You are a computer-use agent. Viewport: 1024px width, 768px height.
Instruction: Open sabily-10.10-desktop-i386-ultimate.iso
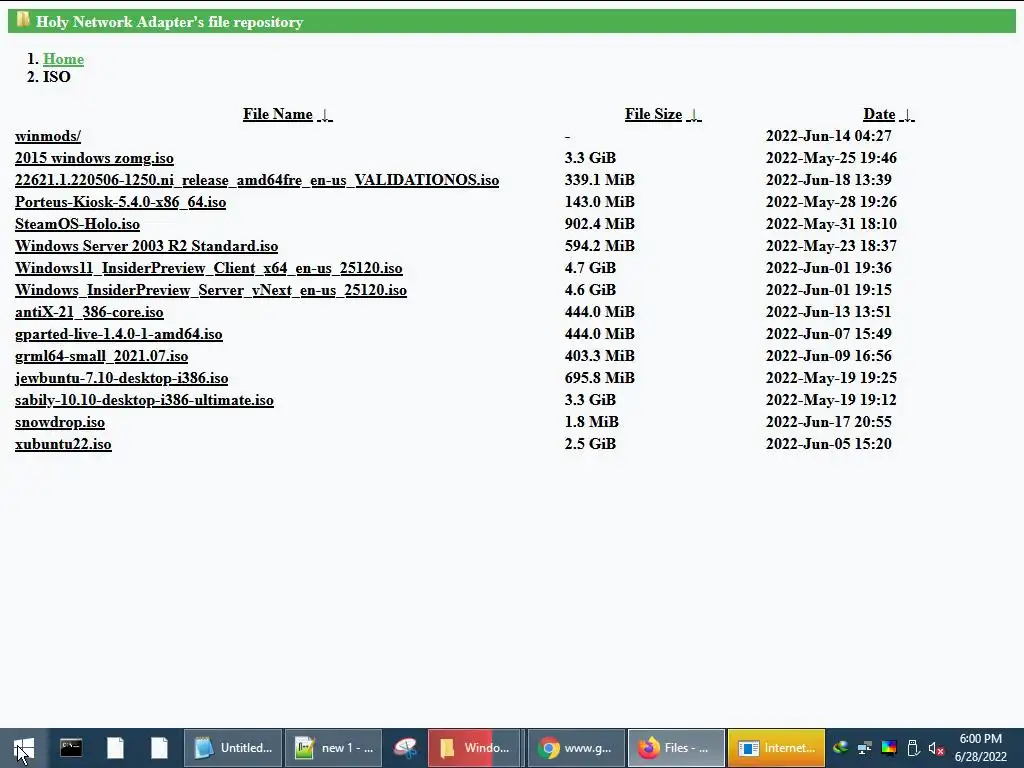144,400
